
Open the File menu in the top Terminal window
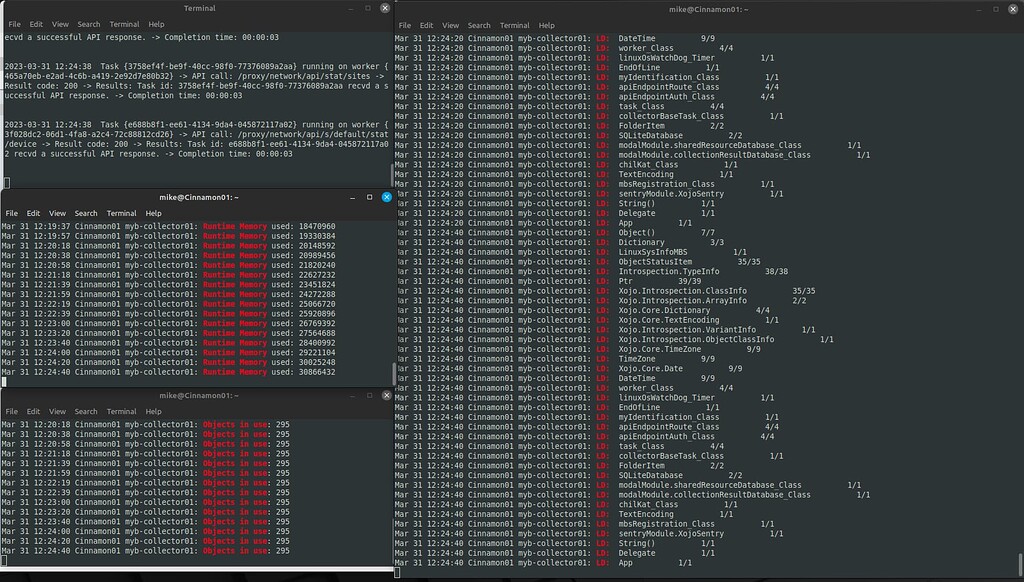[x=14, y=23]
